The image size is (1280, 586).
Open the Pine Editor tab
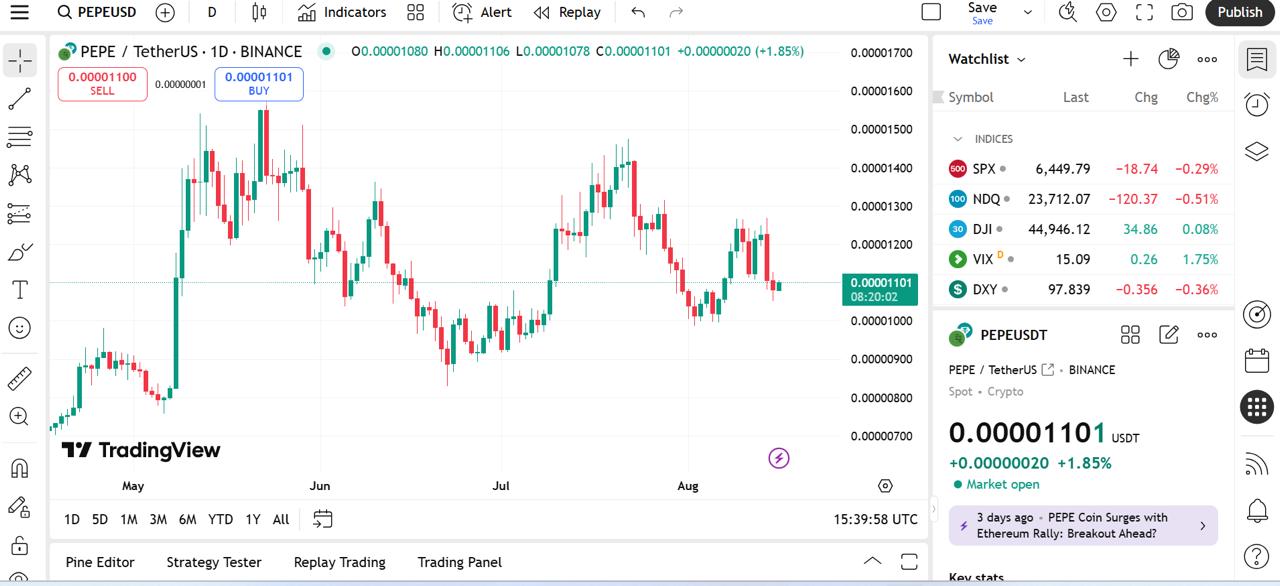click(100, 562)
